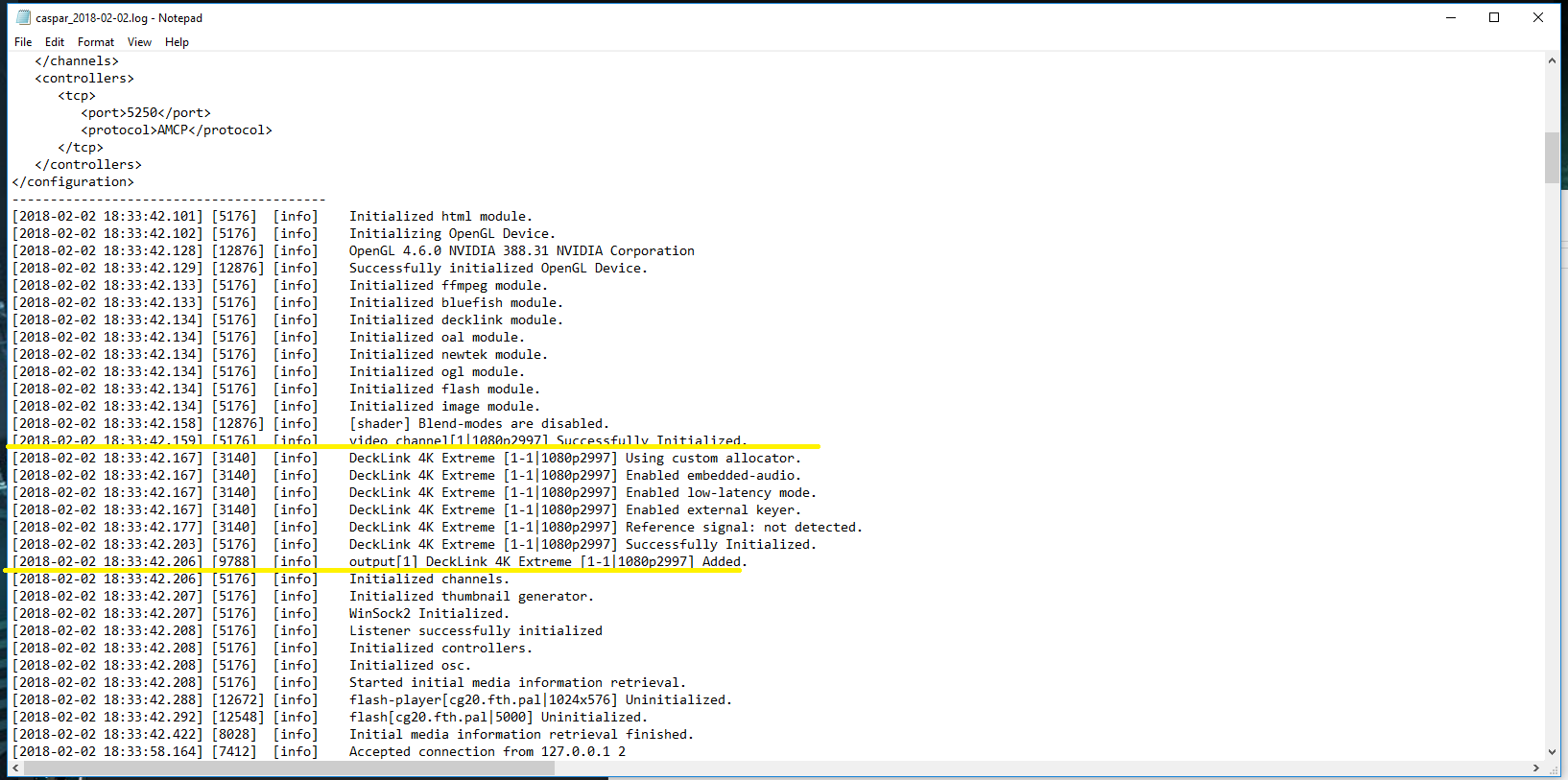Viewport: 1568px width, 780px height.
Task: Click 'Initialized bluefish module.' text
Action: pyautogui.click(x=456, y=303)
